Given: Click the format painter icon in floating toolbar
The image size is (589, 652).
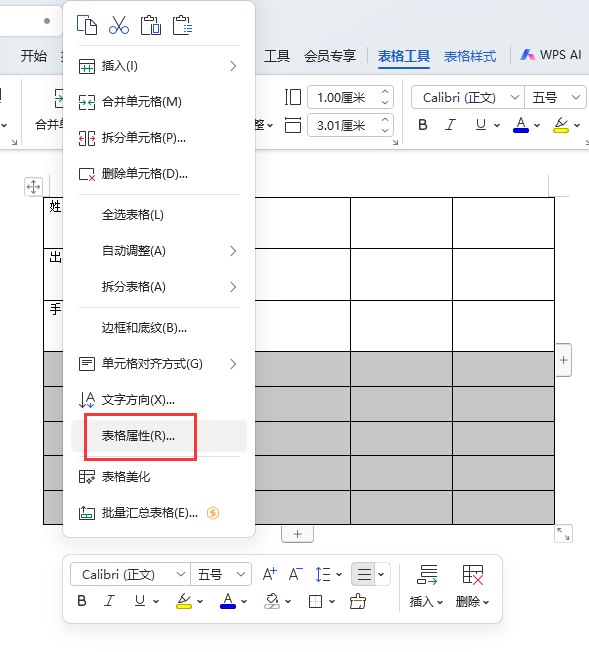Looking at the screenshot, I should 358,601.
